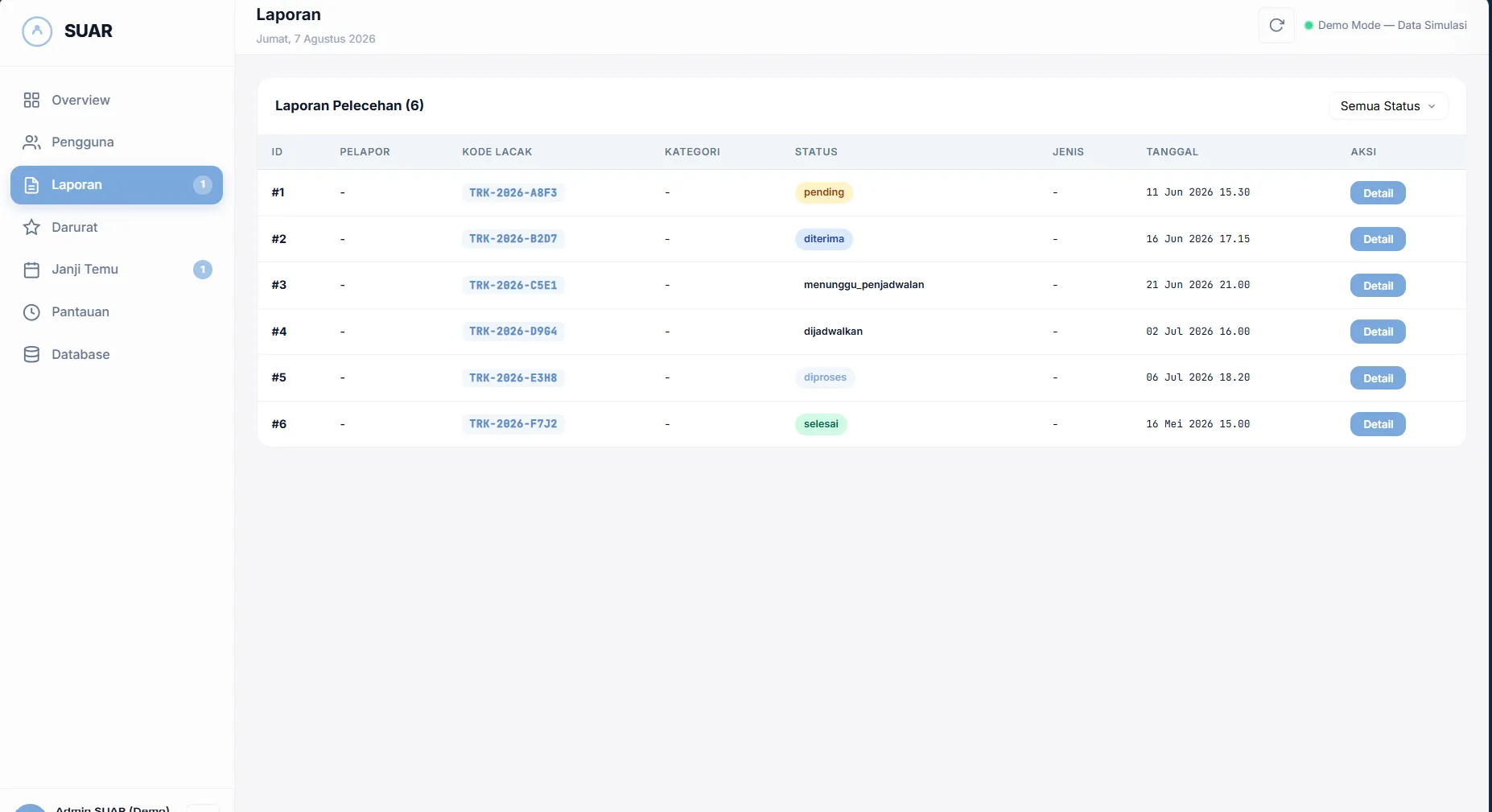Click the selesai status badge

(821, 424)
